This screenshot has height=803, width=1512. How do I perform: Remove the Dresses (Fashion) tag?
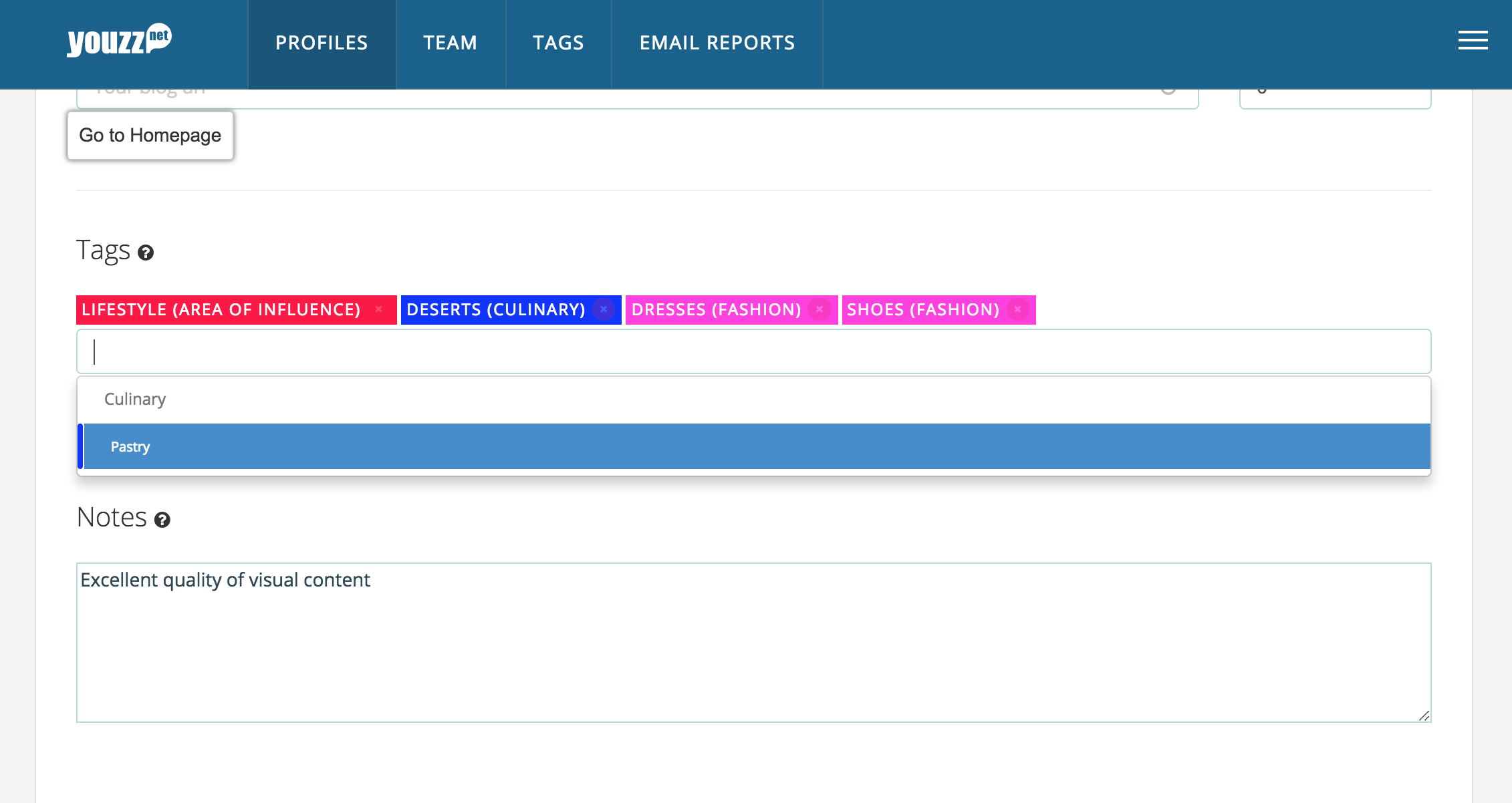tap(819, 309)
